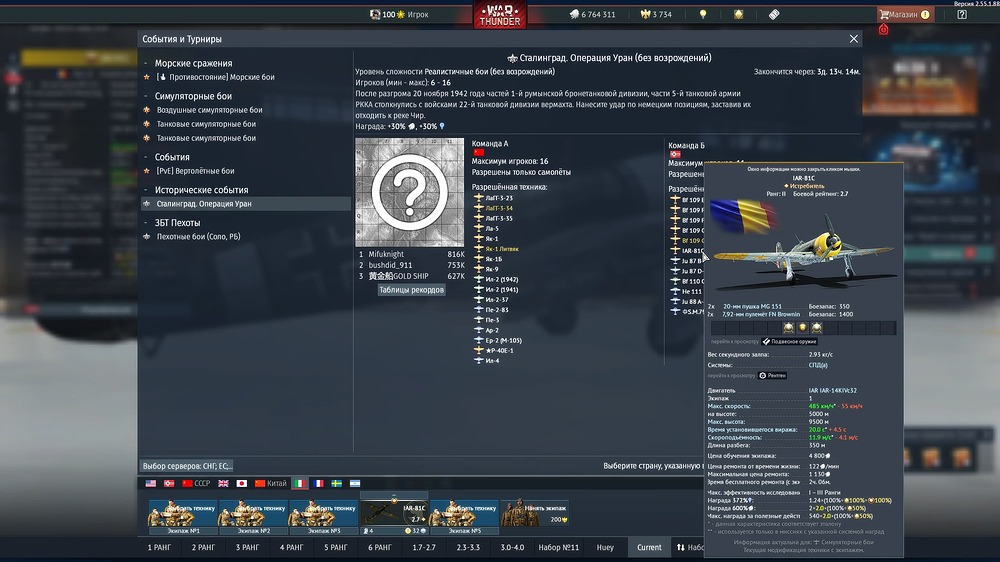Viewport: 1000px width, 562px height.
Task: Open the help question mark icon
Action: 962,14
